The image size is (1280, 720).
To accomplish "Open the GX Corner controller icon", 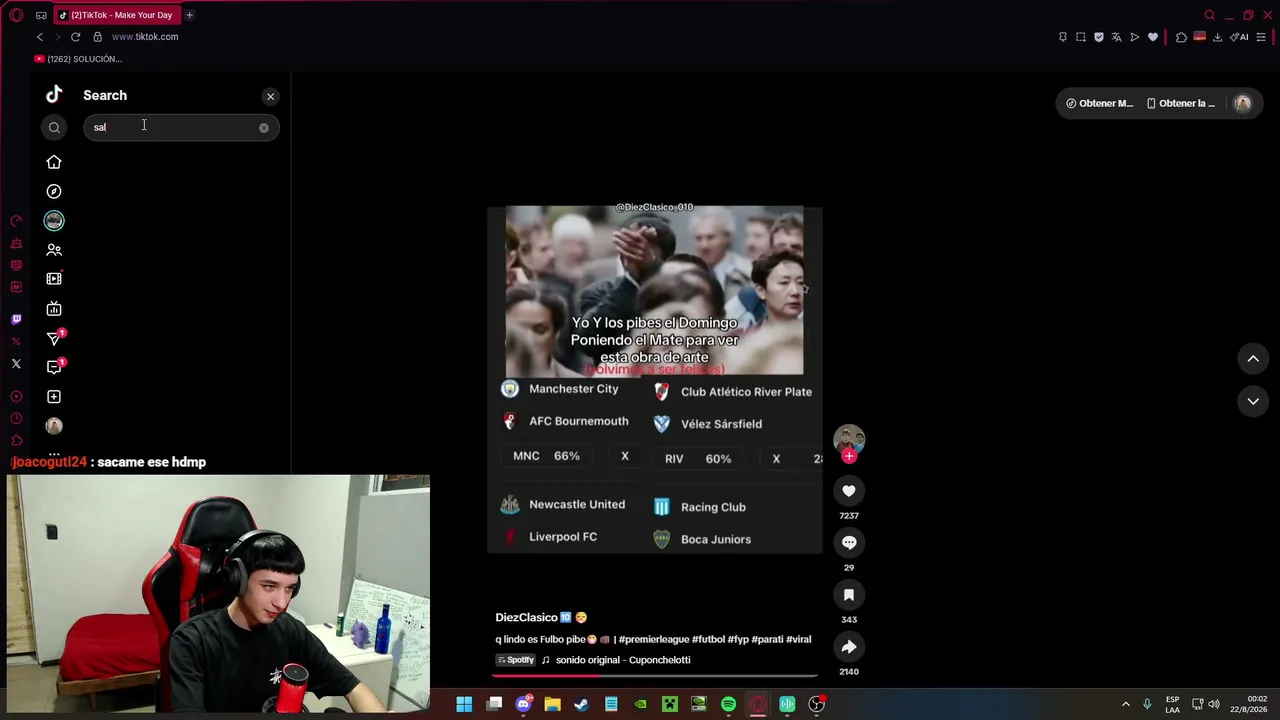I will pyautogui.click(x=41, y=15).
